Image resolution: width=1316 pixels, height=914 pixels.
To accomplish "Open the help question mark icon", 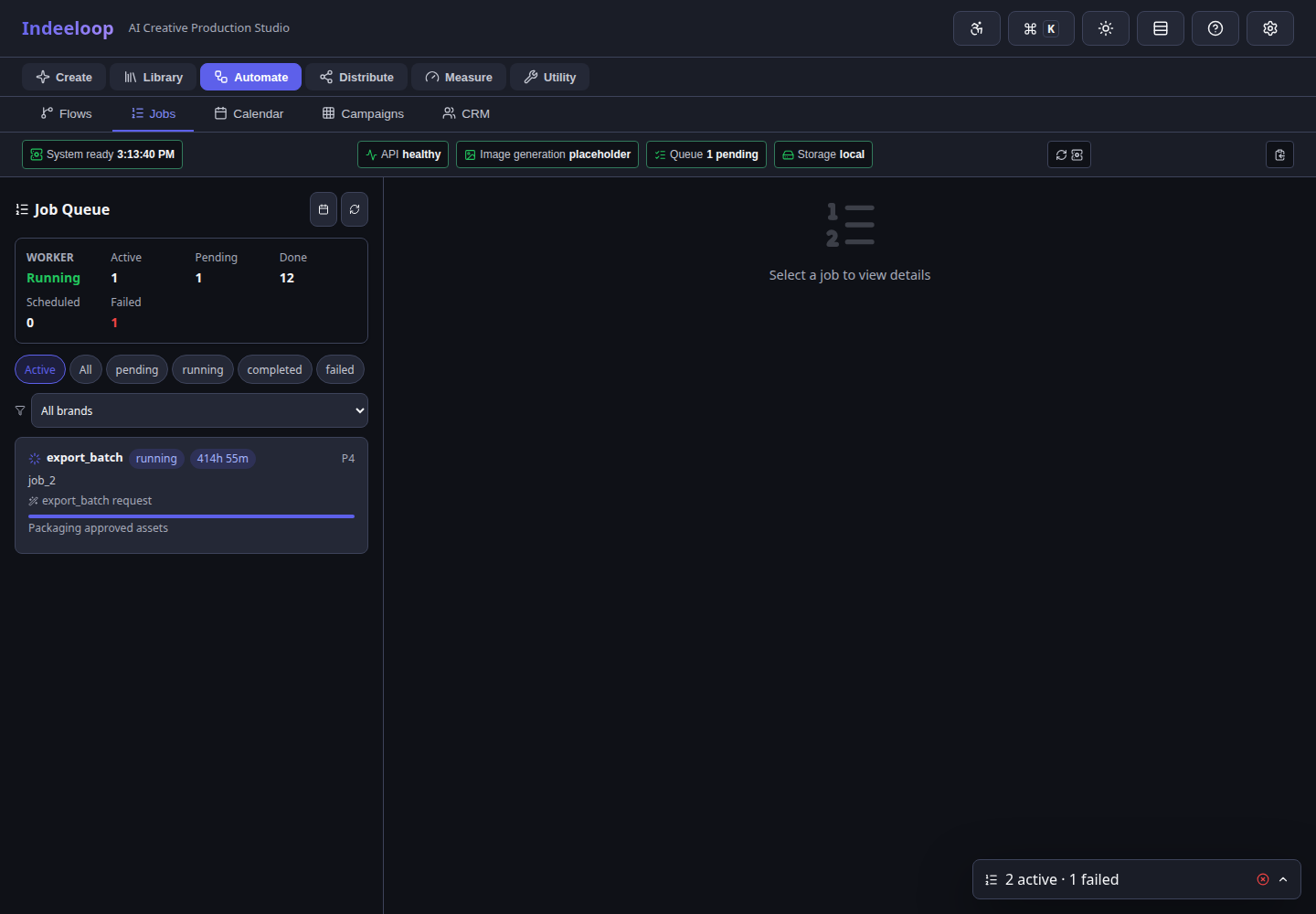I will click(1215, 28).
